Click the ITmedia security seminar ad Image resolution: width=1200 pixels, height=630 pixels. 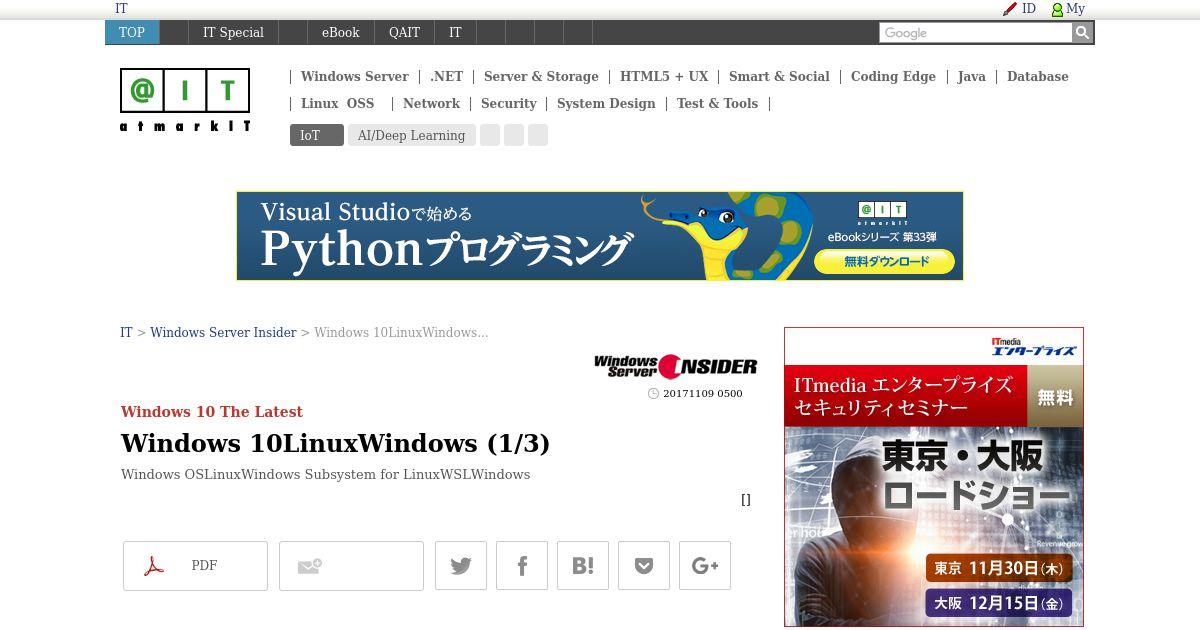[934, 477]
